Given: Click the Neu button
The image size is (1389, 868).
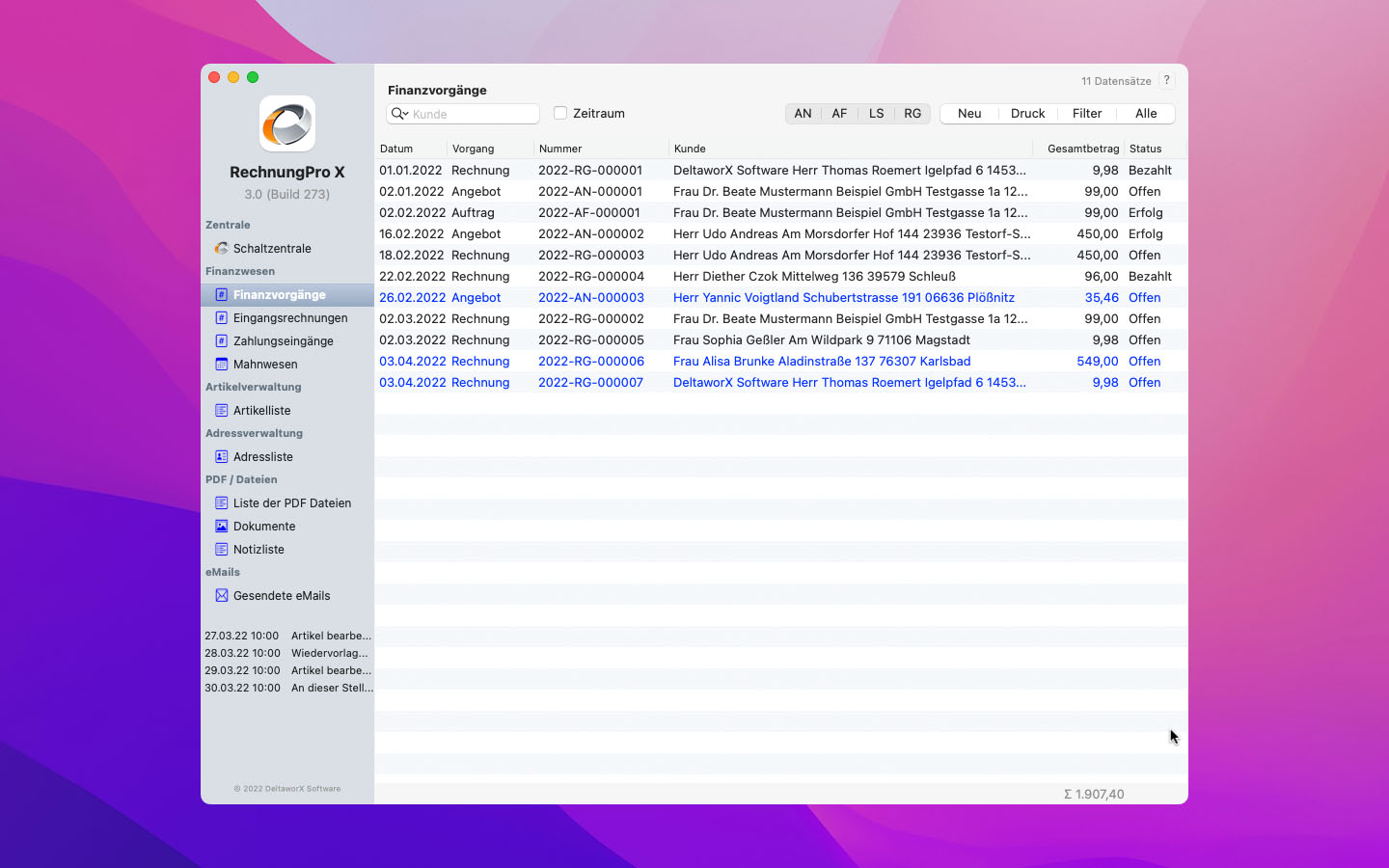Looking at the screenshot, I should coord(969,113).
